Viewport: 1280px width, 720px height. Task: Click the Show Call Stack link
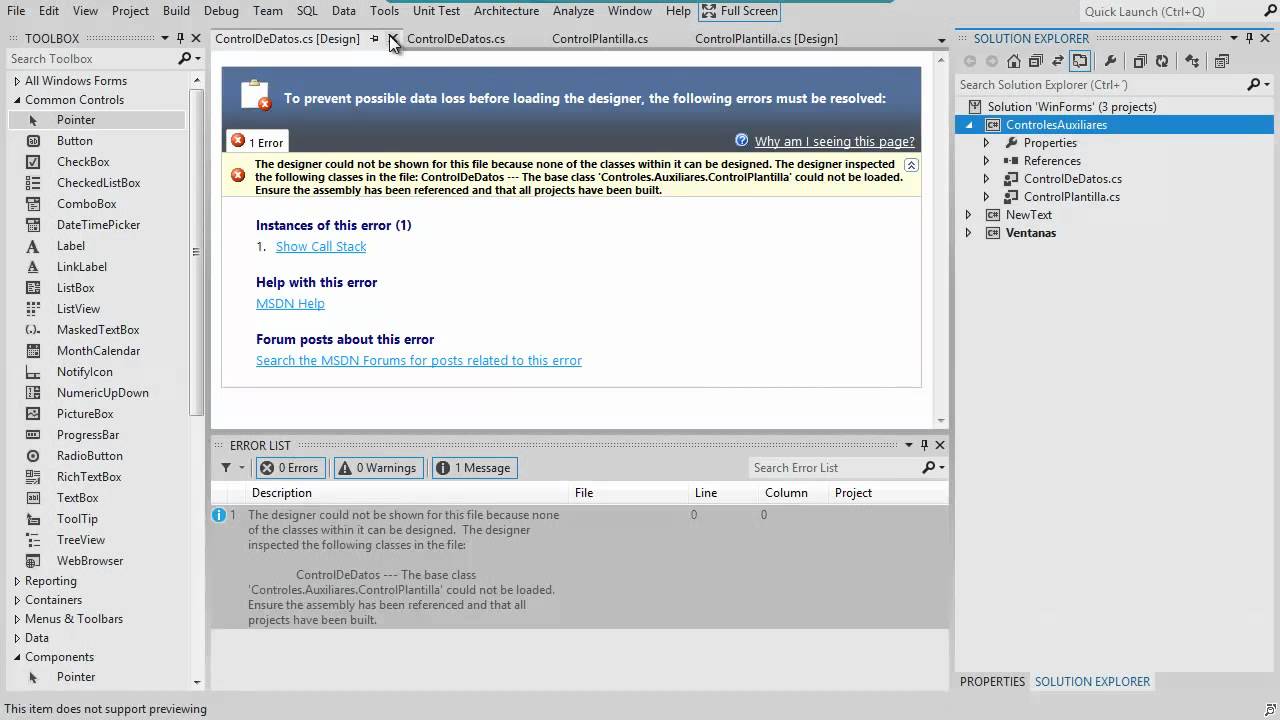click(x=321, y=247)
